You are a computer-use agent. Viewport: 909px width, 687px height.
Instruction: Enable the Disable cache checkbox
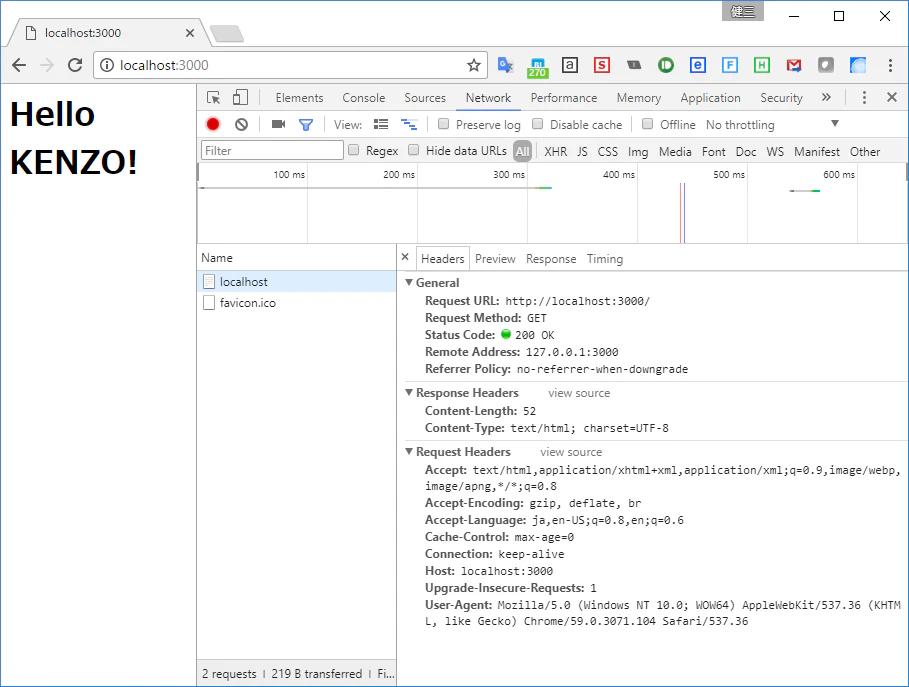coord(537,123)
